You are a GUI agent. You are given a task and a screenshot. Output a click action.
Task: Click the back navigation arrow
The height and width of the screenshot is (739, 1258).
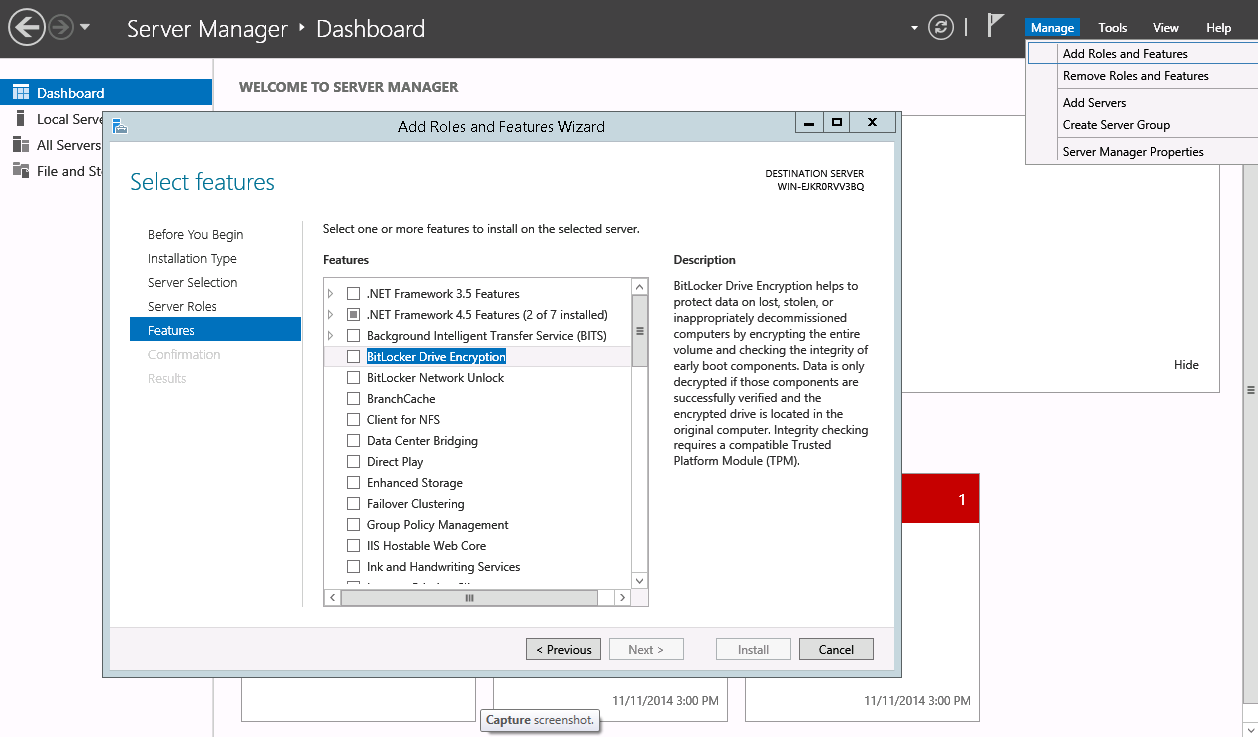[27, 27]
